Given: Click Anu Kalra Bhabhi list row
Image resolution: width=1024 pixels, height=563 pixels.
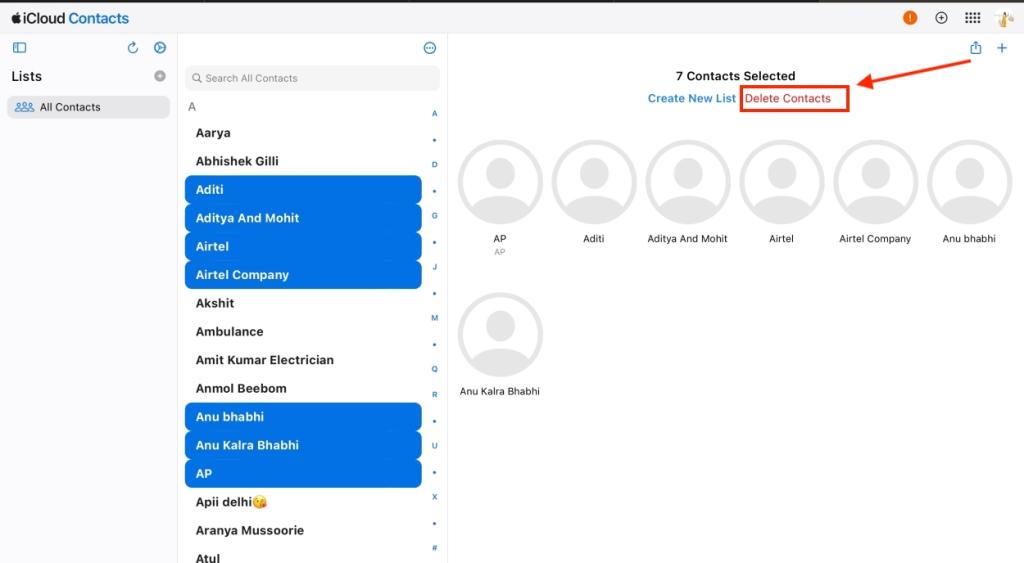Looking at the screenshot, I should click(303, 445).
